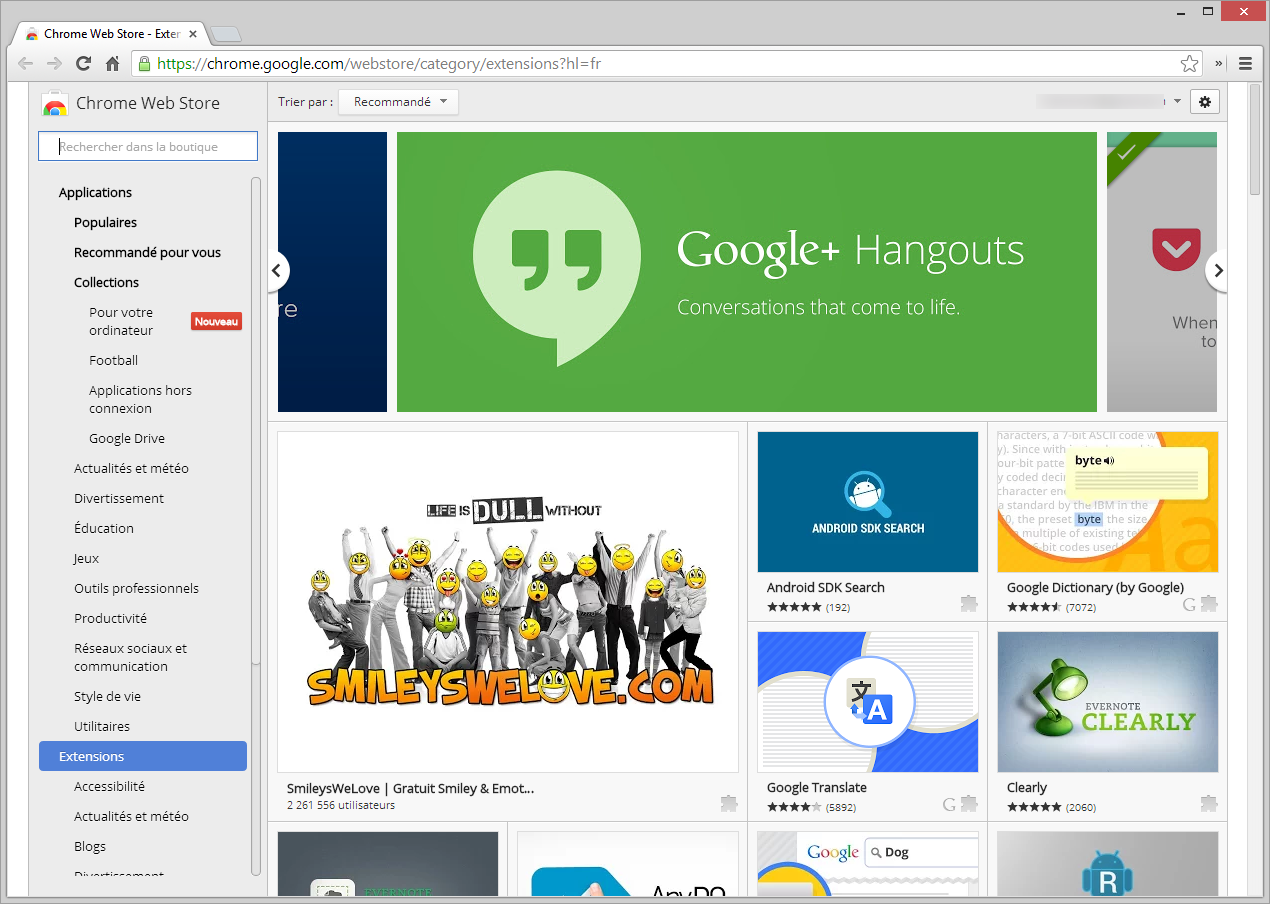Open Réseaux sociaux et communication
Viewport: 1270px width, 904px height.
130,658
